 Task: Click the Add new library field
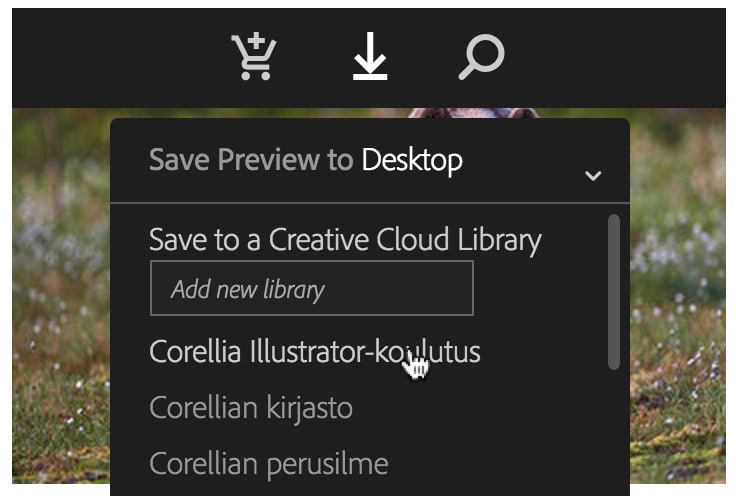coord(312,288)
